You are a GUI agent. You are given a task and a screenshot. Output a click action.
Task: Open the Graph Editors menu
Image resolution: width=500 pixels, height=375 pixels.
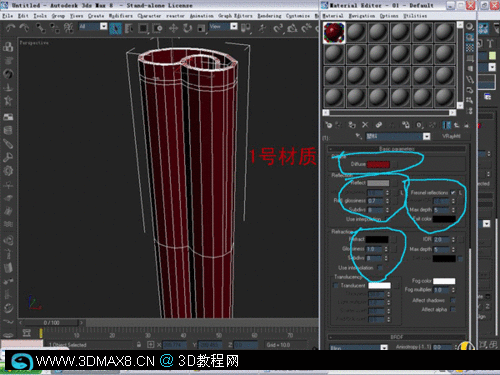coord(235,16)
